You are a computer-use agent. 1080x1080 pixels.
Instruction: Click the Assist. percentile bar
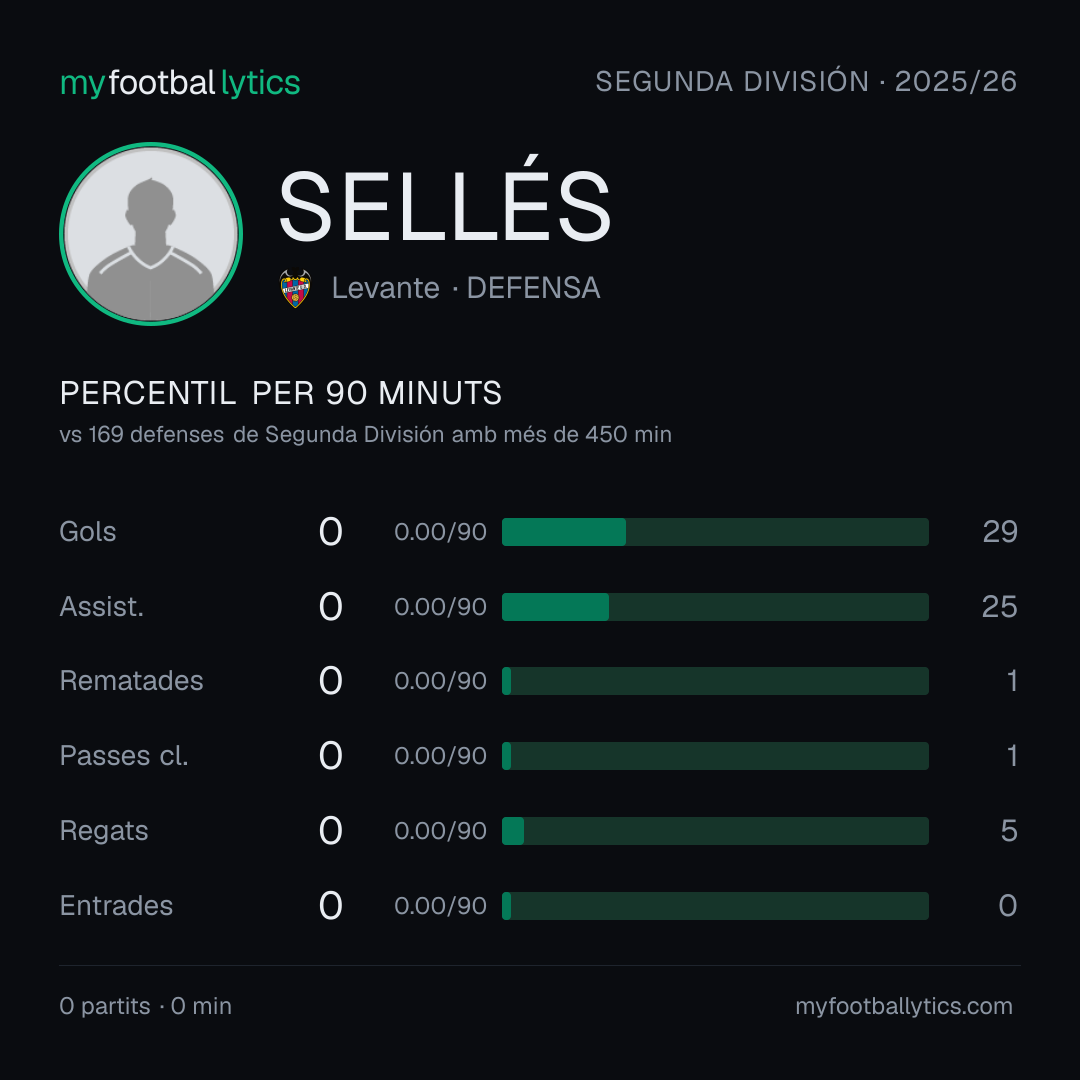click(715, 607)
